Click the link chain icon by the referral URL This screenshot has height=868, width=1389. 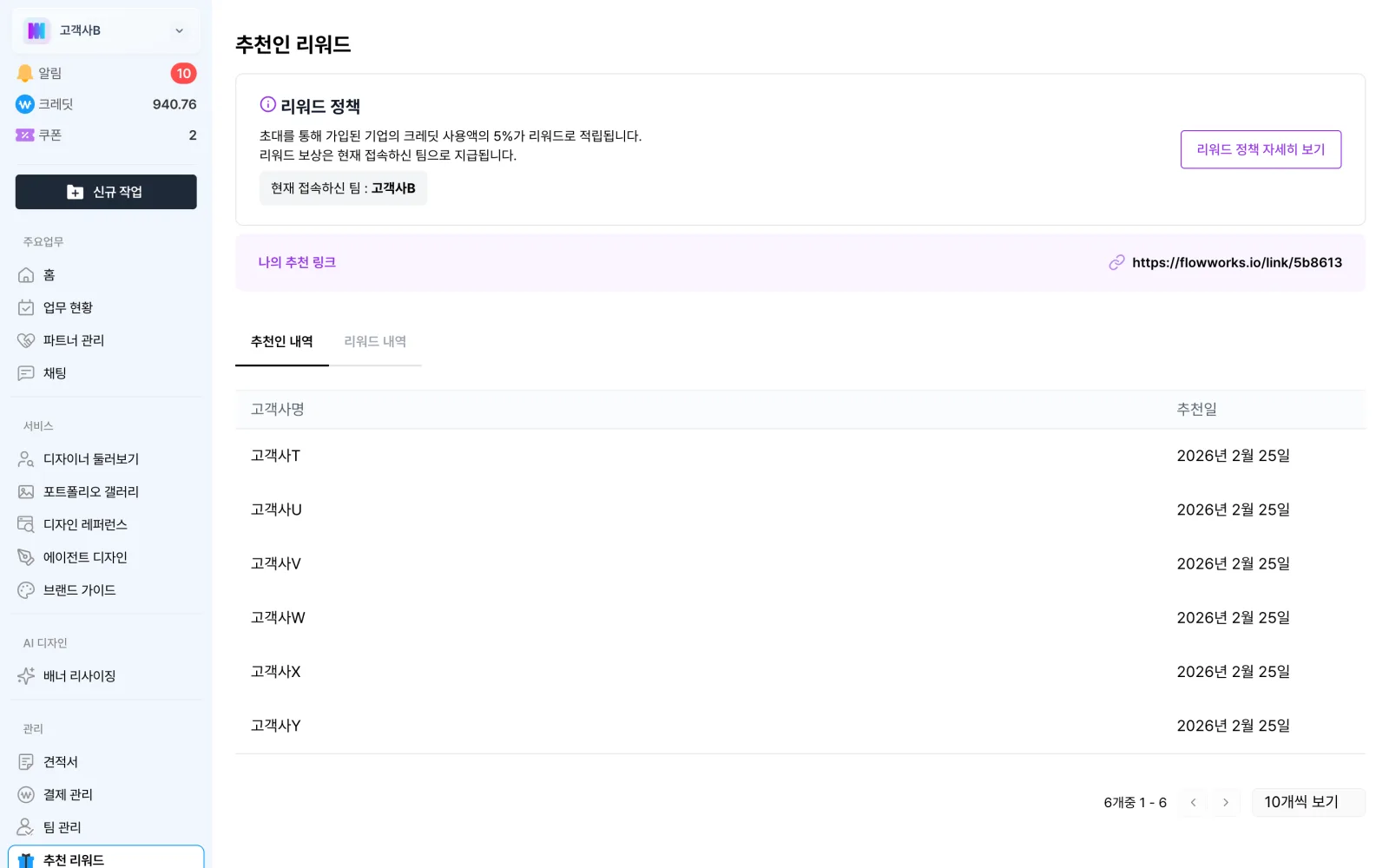click(x=1116, y=263)
